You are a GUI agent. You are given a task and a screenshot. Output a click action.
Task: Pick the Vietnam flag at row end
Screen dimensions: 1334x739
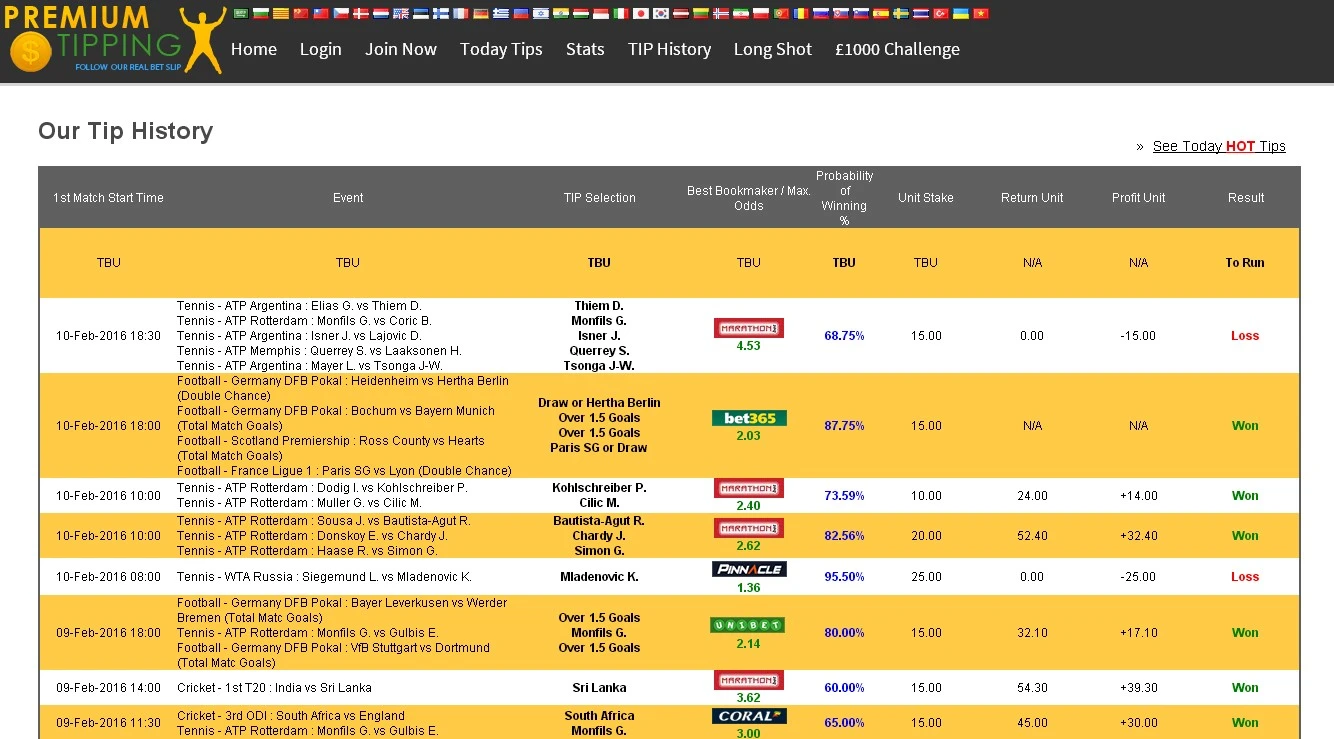click(x=980, y=14)
